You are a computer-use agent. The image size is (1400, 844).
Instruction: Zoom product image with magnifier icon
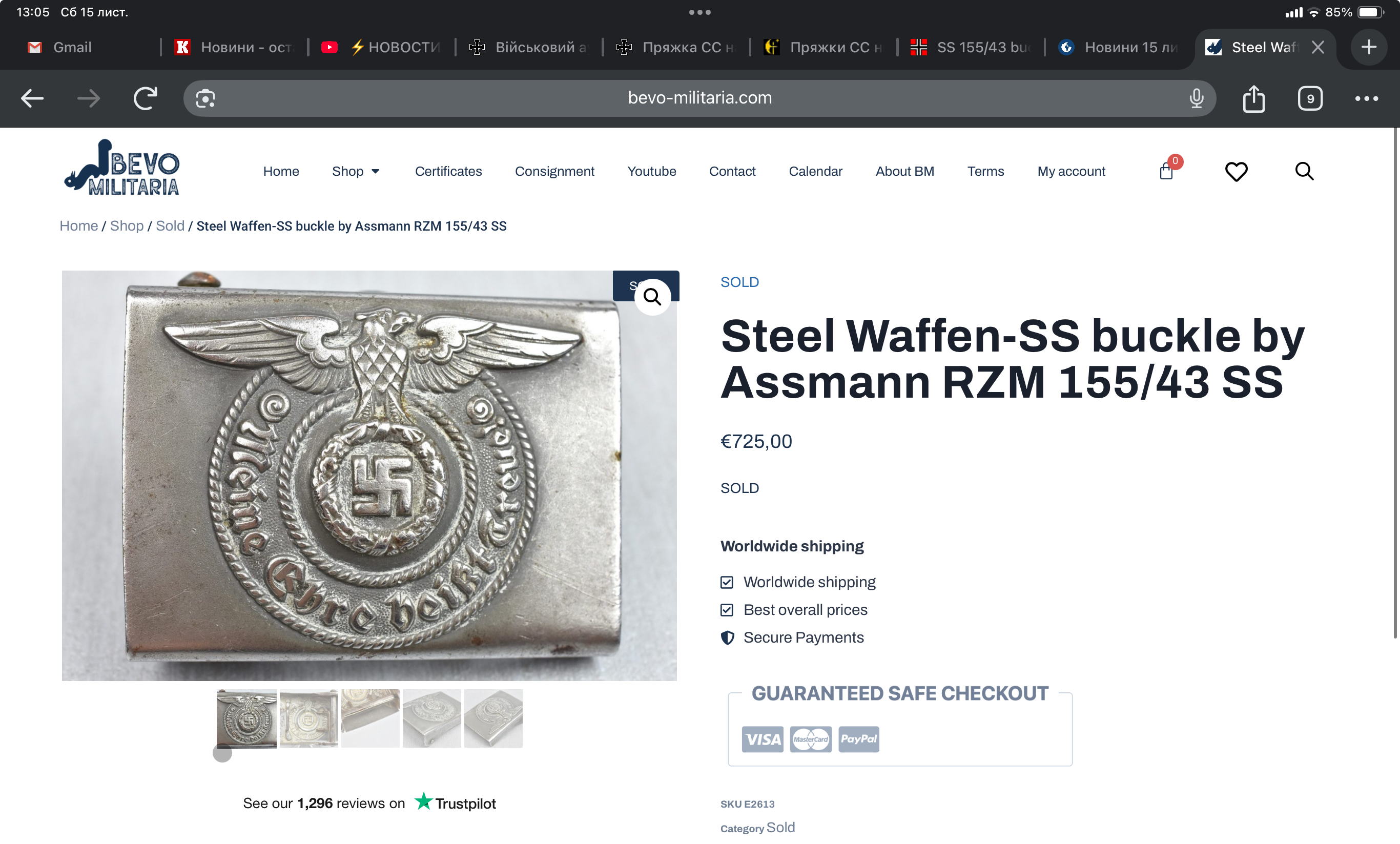pyautogui.click(x=652, y=297)
